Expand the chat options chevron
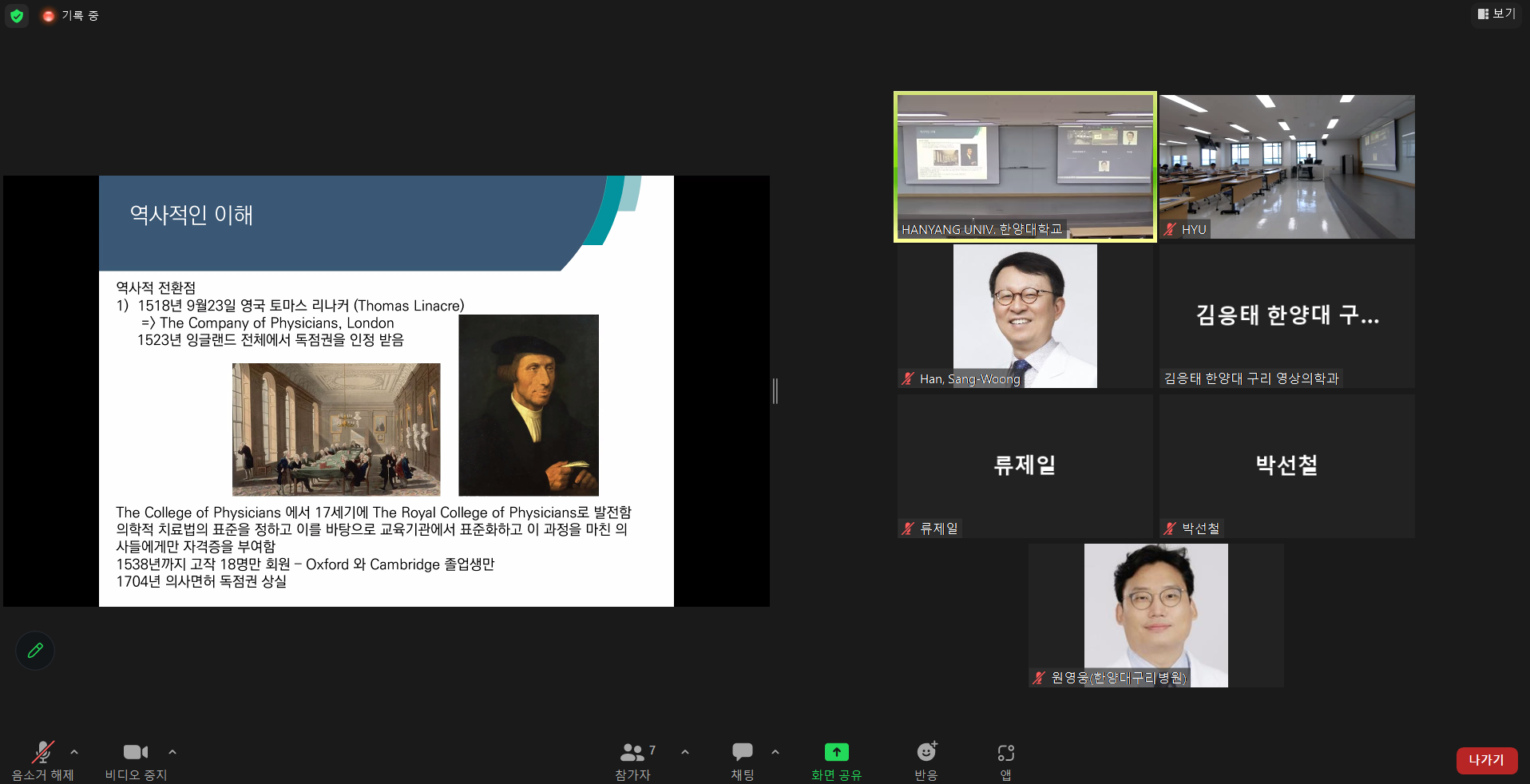Viewport: 1530px width, 784px height. (x=775, y=752)
